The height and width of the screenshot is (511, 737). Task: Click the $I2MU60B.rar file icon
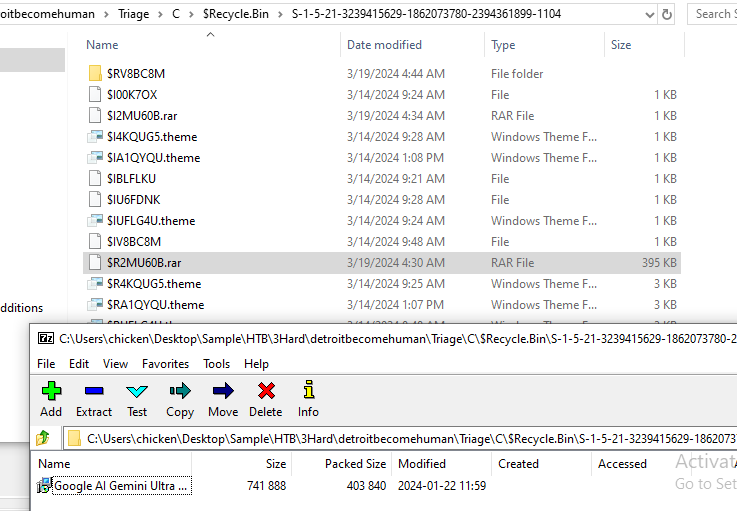[x=95, y=115]
